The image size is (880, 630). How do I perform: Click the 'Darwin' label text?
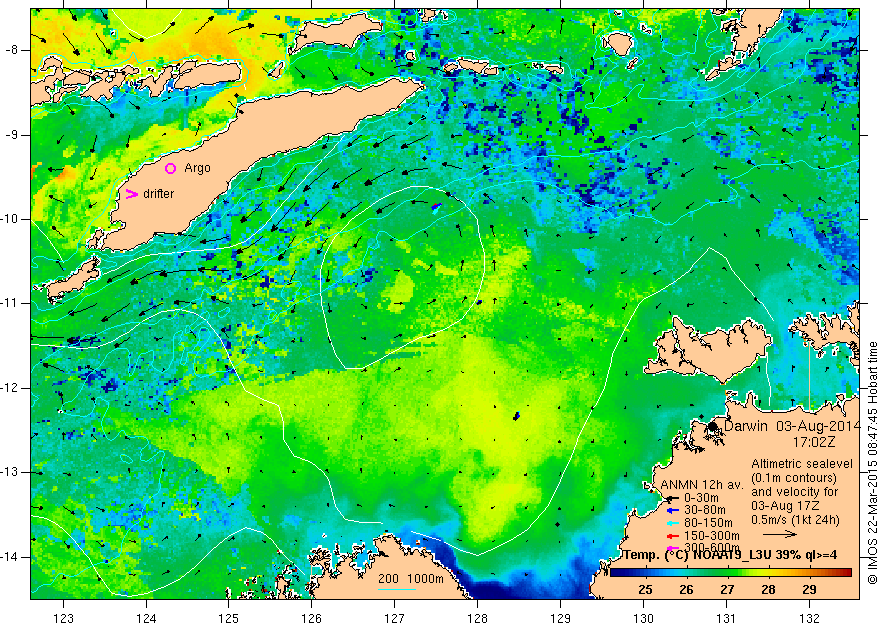coord(745,426)
